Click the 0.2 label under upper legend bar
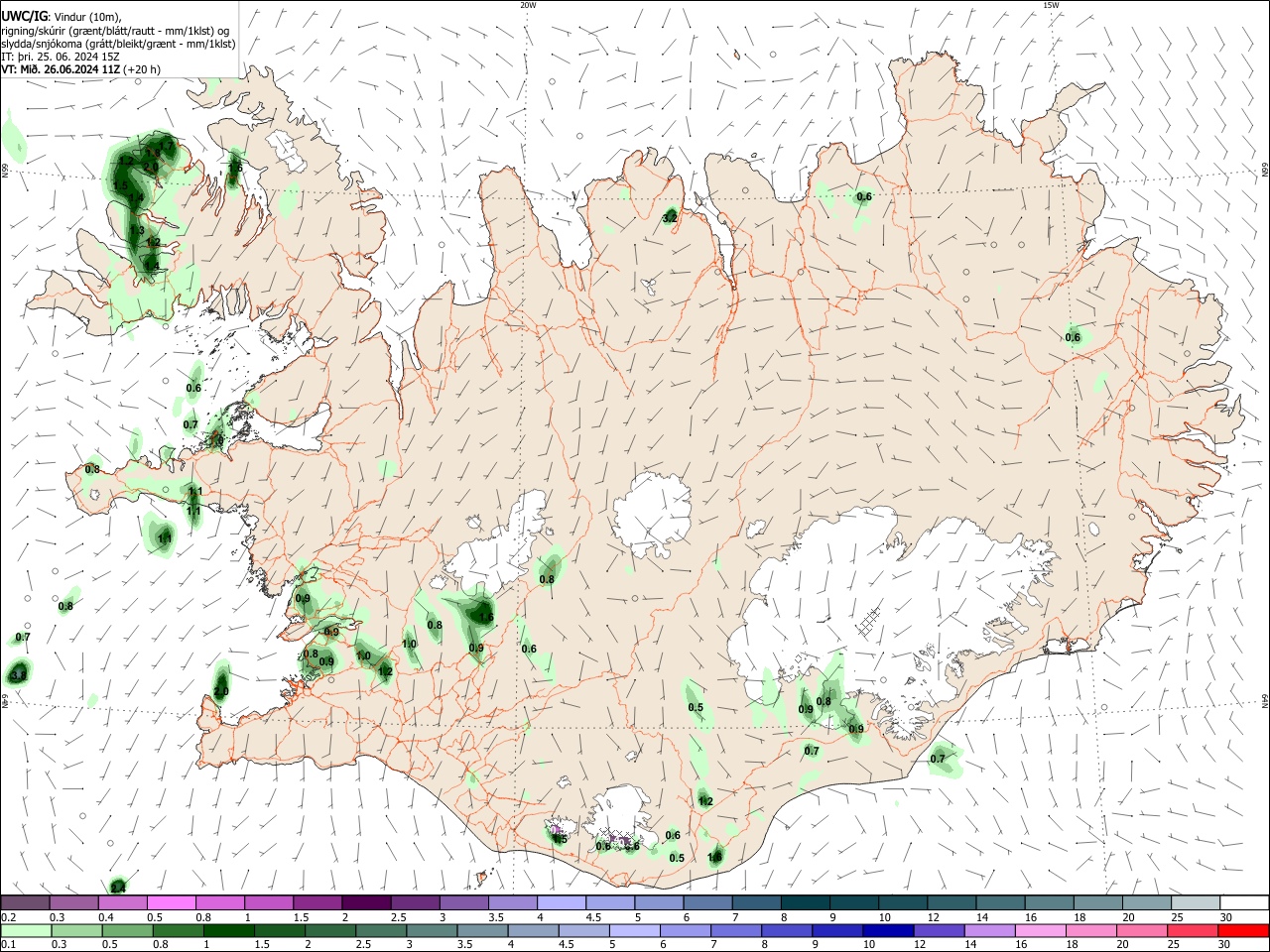Image resolution: width=1270 pixels, height=952 pixels. pos(8,917)
